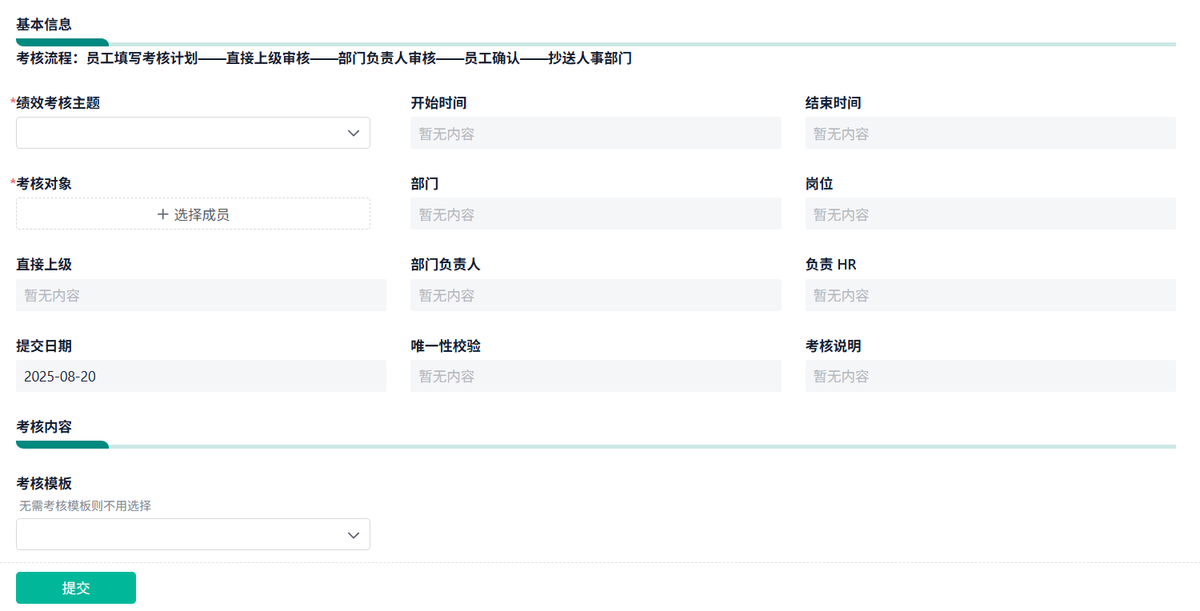Select the 直接上级 field
The width and height of the screenshot is (1200, 611).
tap(201, 295)
